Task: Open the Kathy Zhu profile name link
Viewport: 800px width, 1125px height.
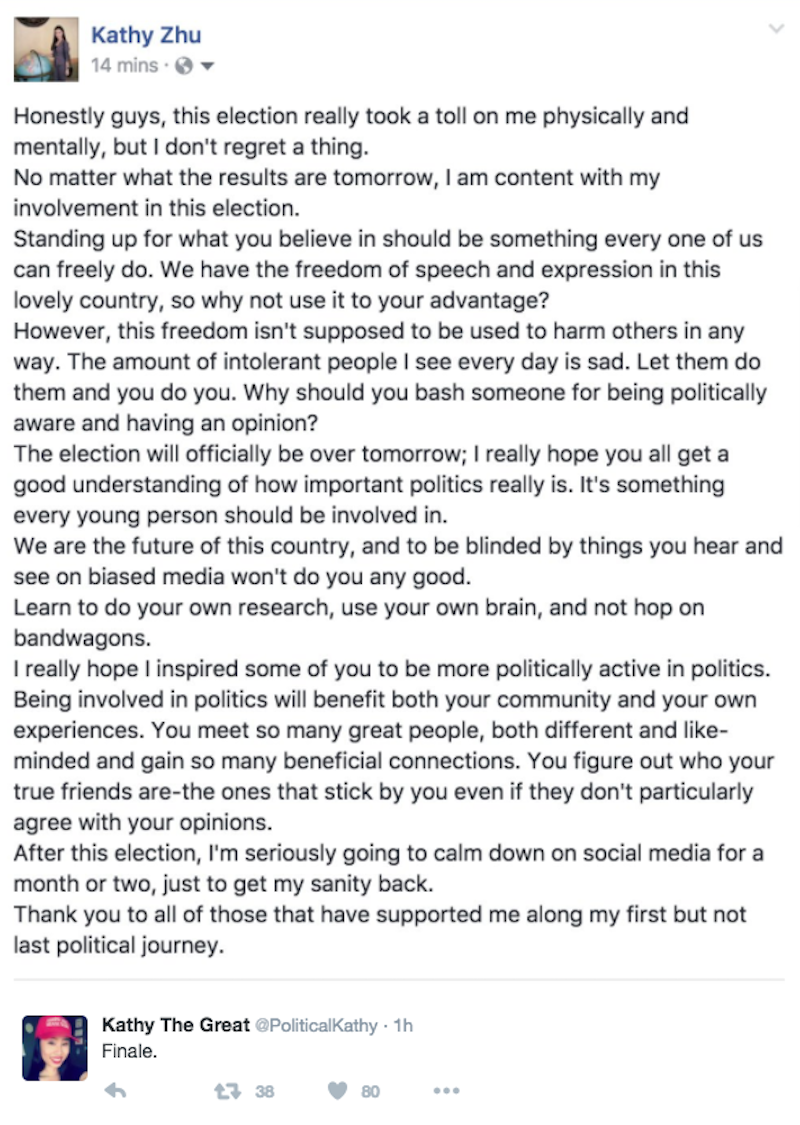Action: click(x=146, y=34)
